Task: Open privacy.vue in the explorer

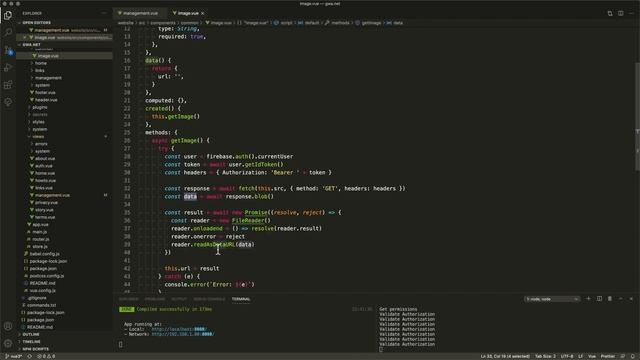Action: pos(46,203)
